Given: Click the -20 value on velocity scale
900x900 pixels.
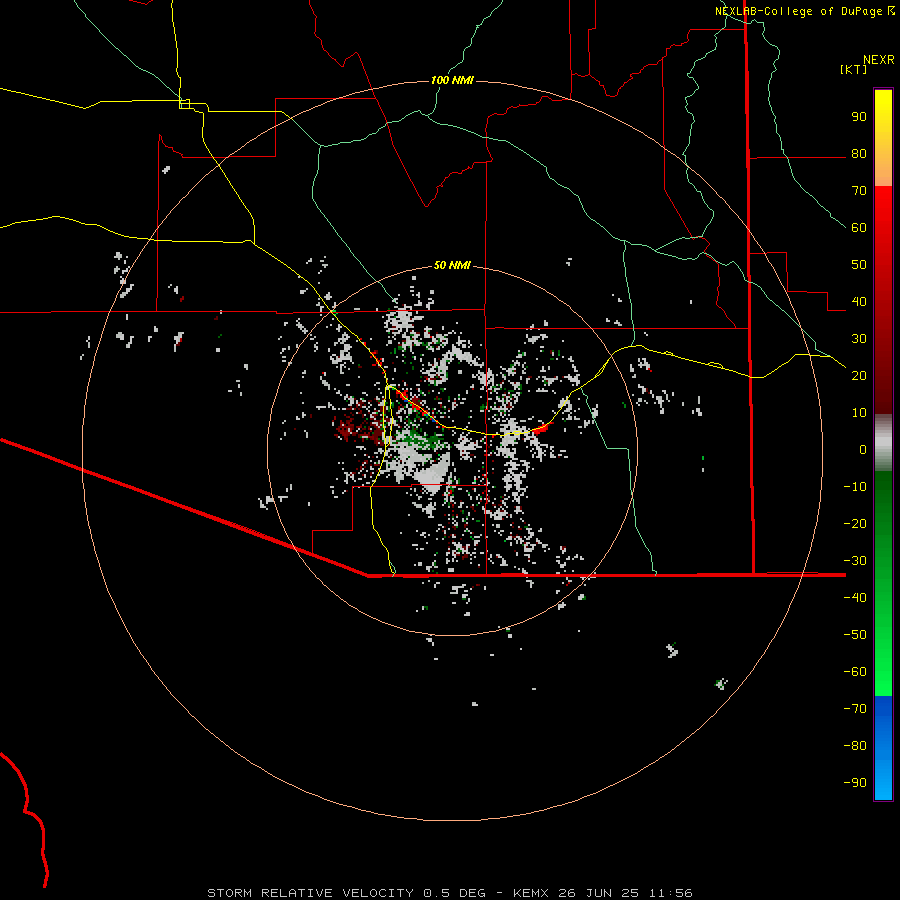Looking at the screenshot, I should click(855, 524).
